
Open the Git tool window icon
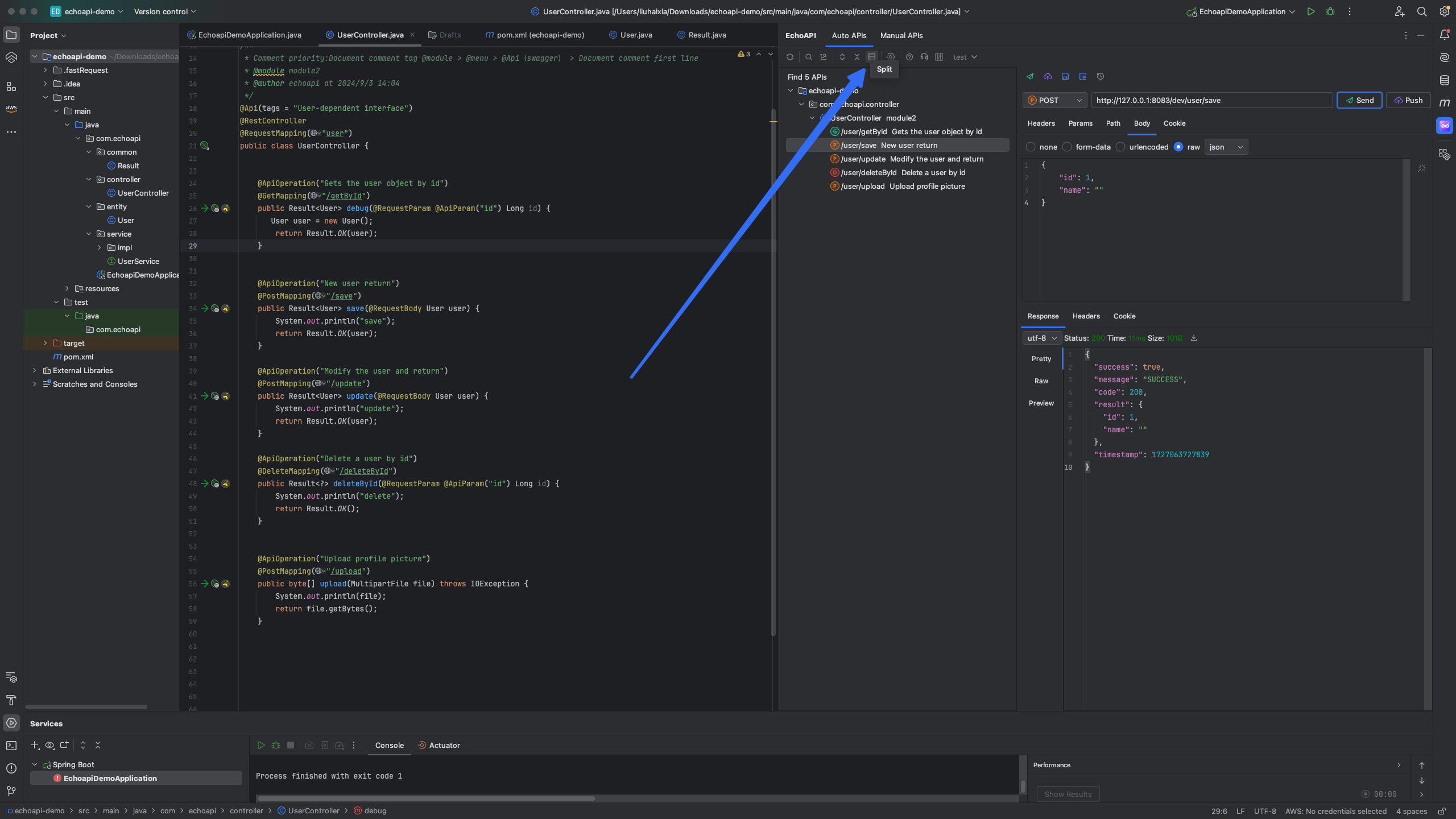pyautogui.click(x=11, y=791)
